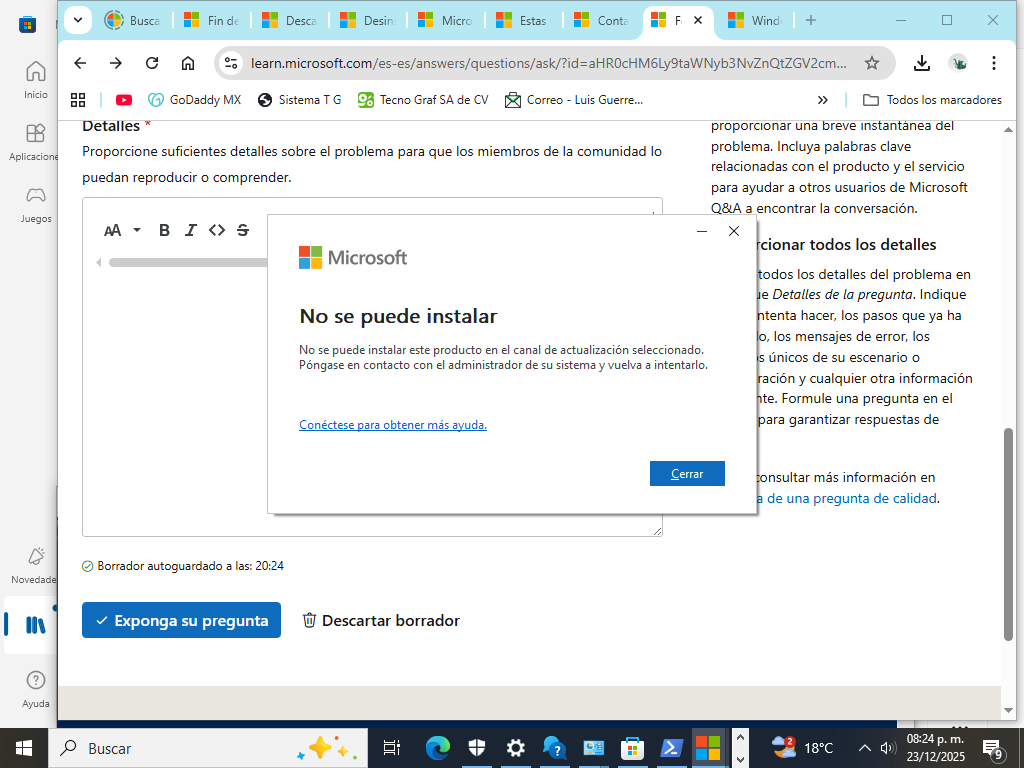Toggle italic formatting in editor
The image size is (1024, 768).
[191, 230]
